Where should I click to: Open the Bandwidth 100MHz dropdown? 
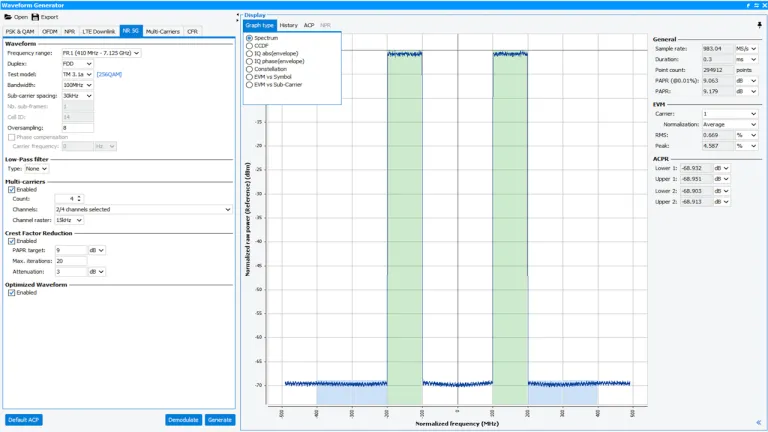click(77, 85)
